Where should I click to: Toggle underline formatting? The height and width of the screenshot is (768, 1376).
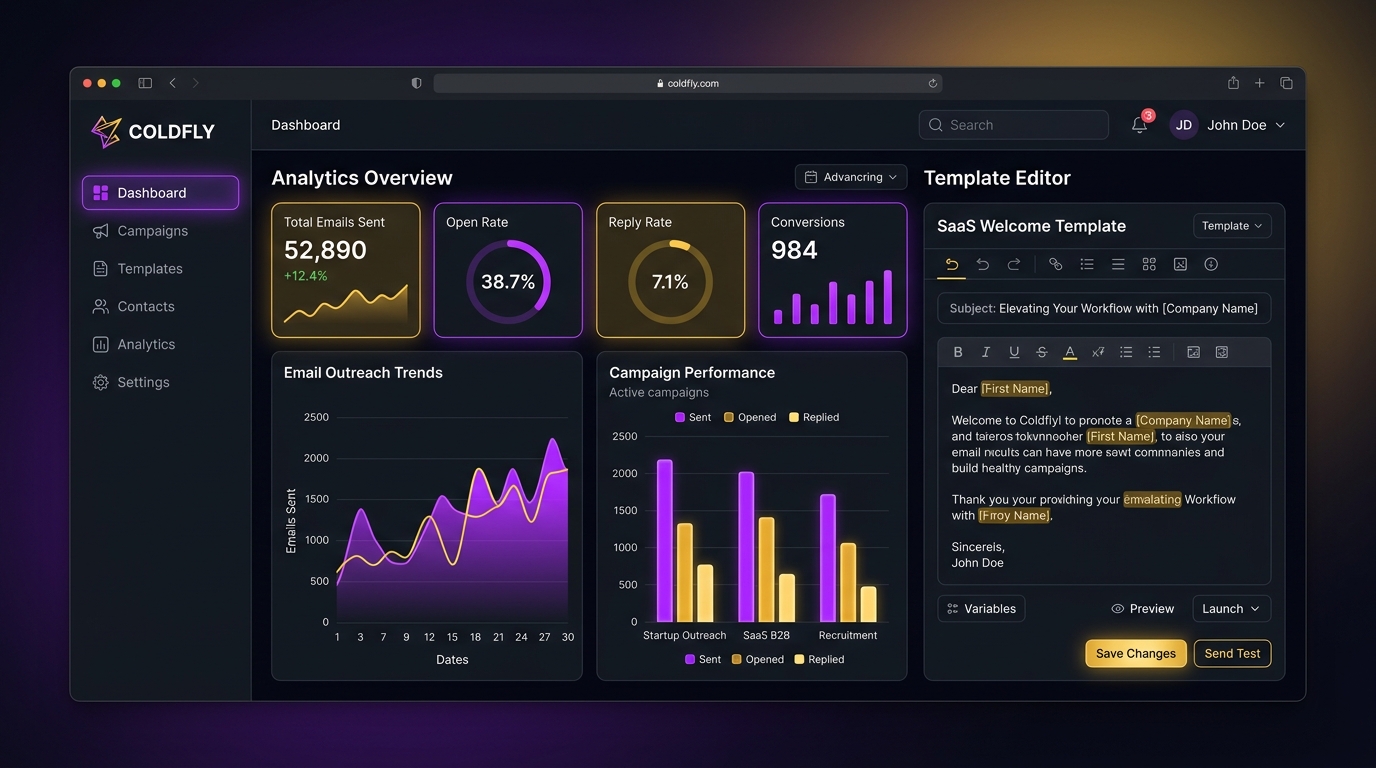pos(1014,352)
